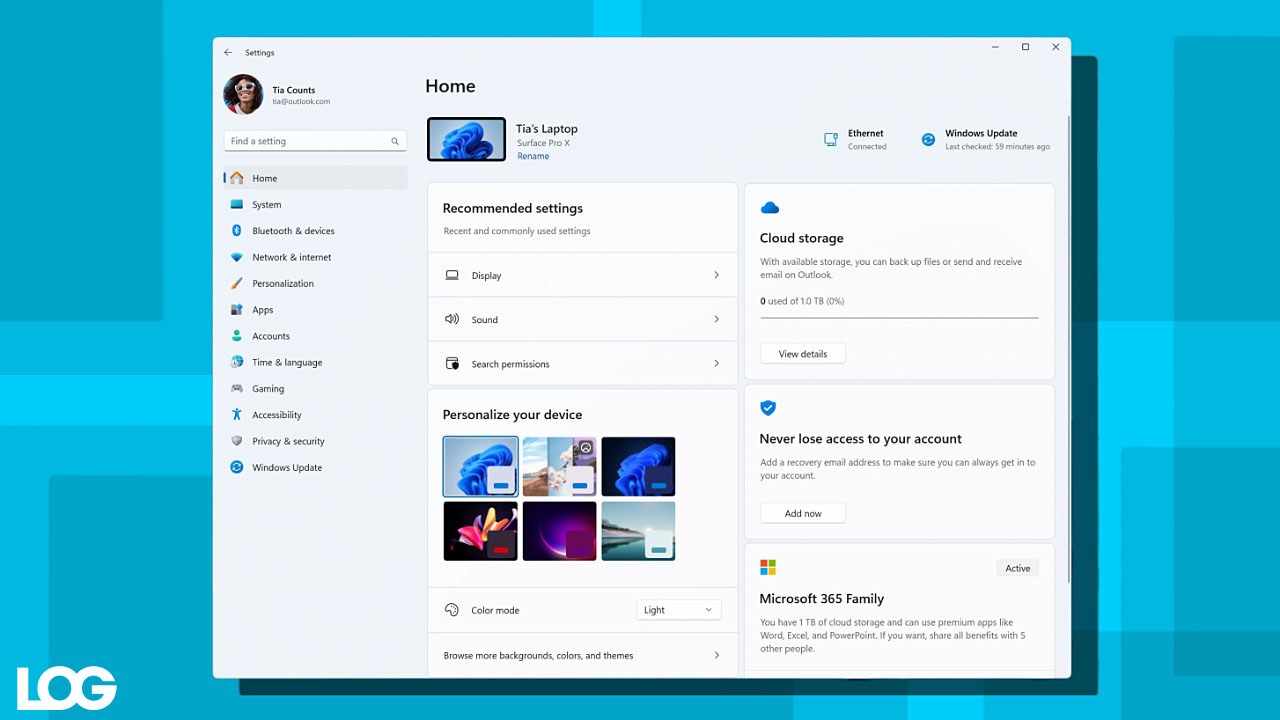Image resolution: width=1280 pixels, height=720 pixels.
Task: Click the Bluetooth icon in sidebar
Action: (237, 231)
